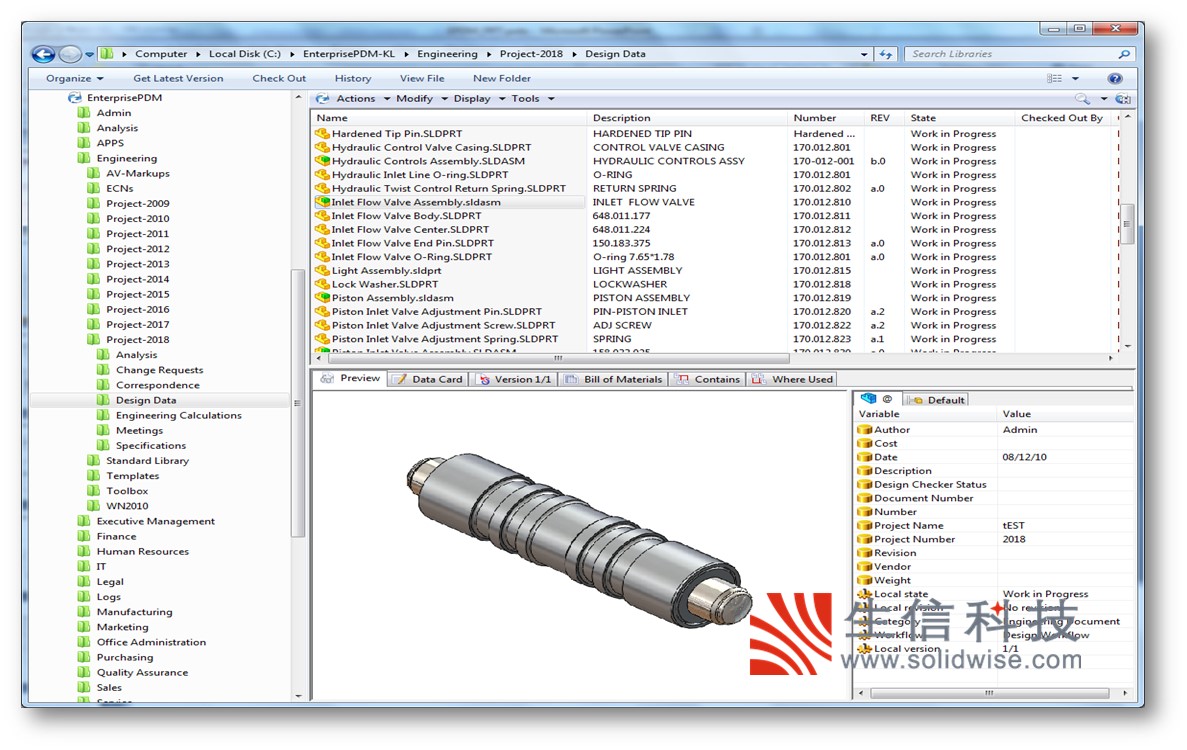Switch to the Preview tab
The image size is (1187, 750).
coord(350,378)
